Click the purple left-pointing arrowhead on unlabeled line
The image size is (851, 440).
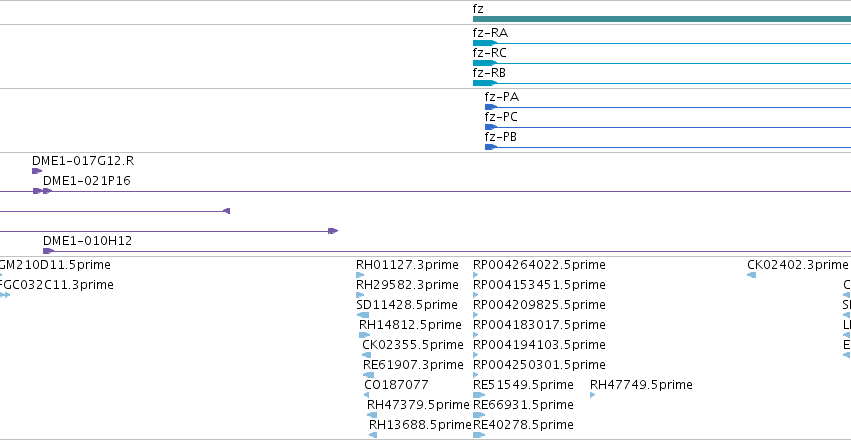pos(227,211)
